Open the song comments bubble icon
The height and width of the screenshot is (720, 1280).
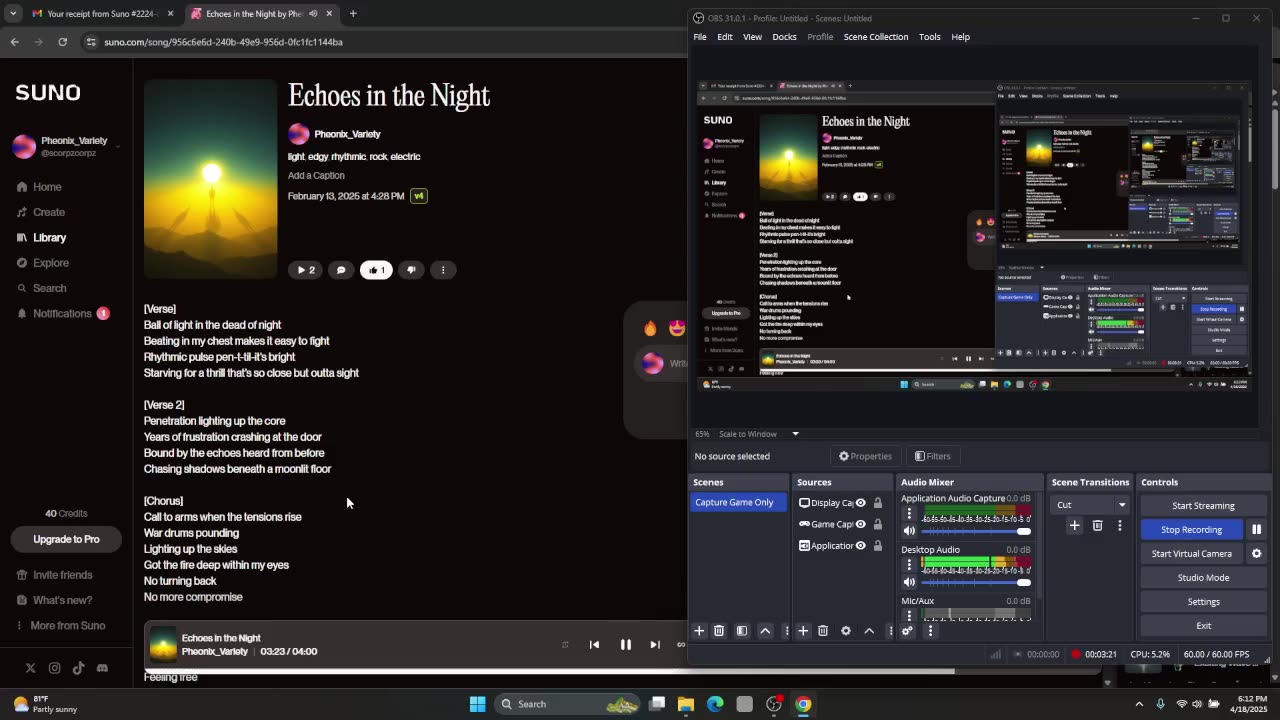click(x=341, y=270)
